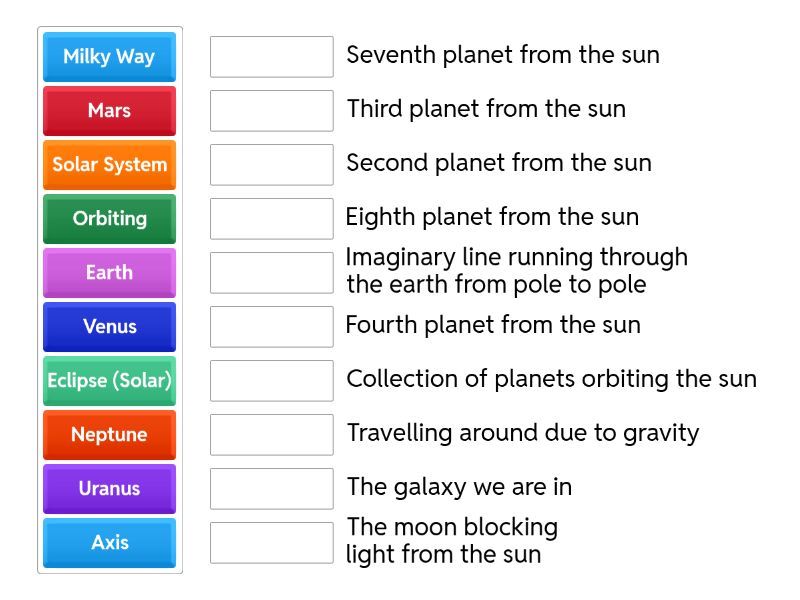Click the orange Neptune tile

pyautogui.click(x=109, y=434)
